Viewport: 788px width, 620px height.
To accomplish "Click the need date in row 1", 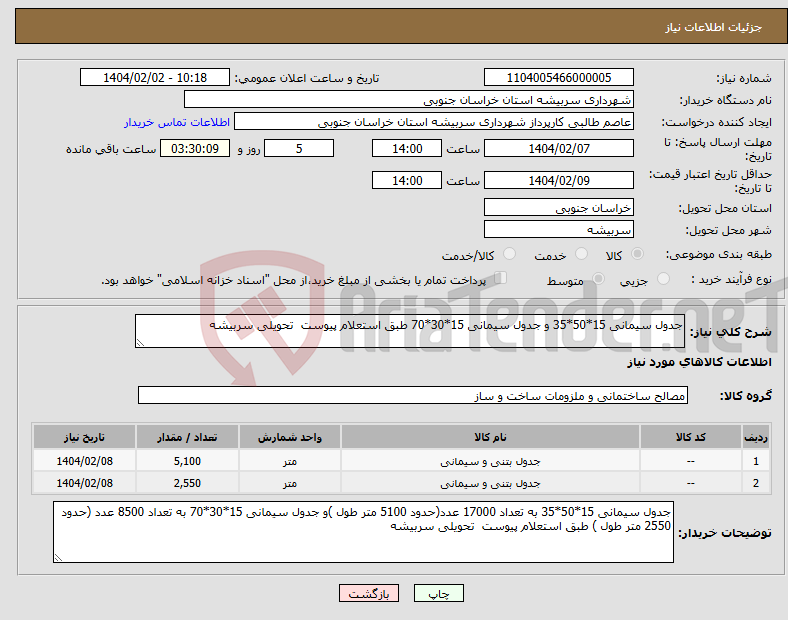I will coord(84,461).
